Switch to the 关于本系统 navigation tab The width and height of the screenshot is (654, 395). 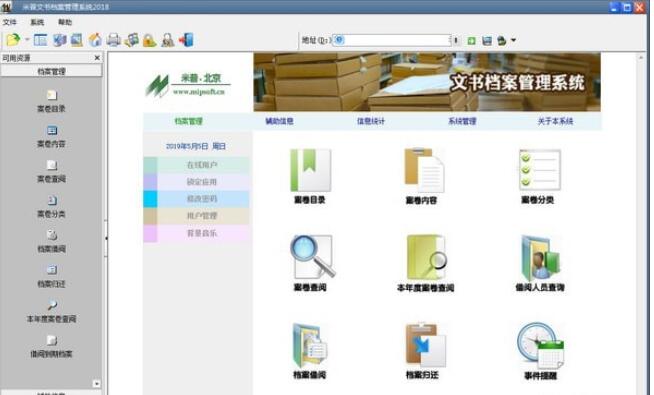pos(555,121)
